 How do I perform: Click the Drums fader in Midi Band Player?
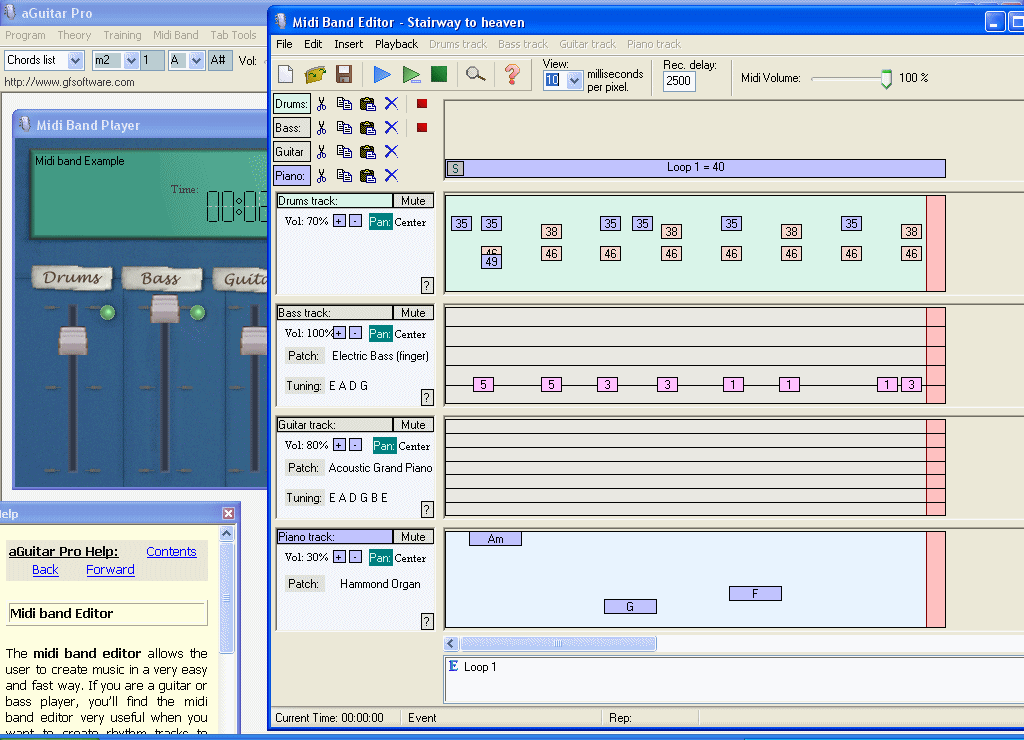tap(73, 340)
